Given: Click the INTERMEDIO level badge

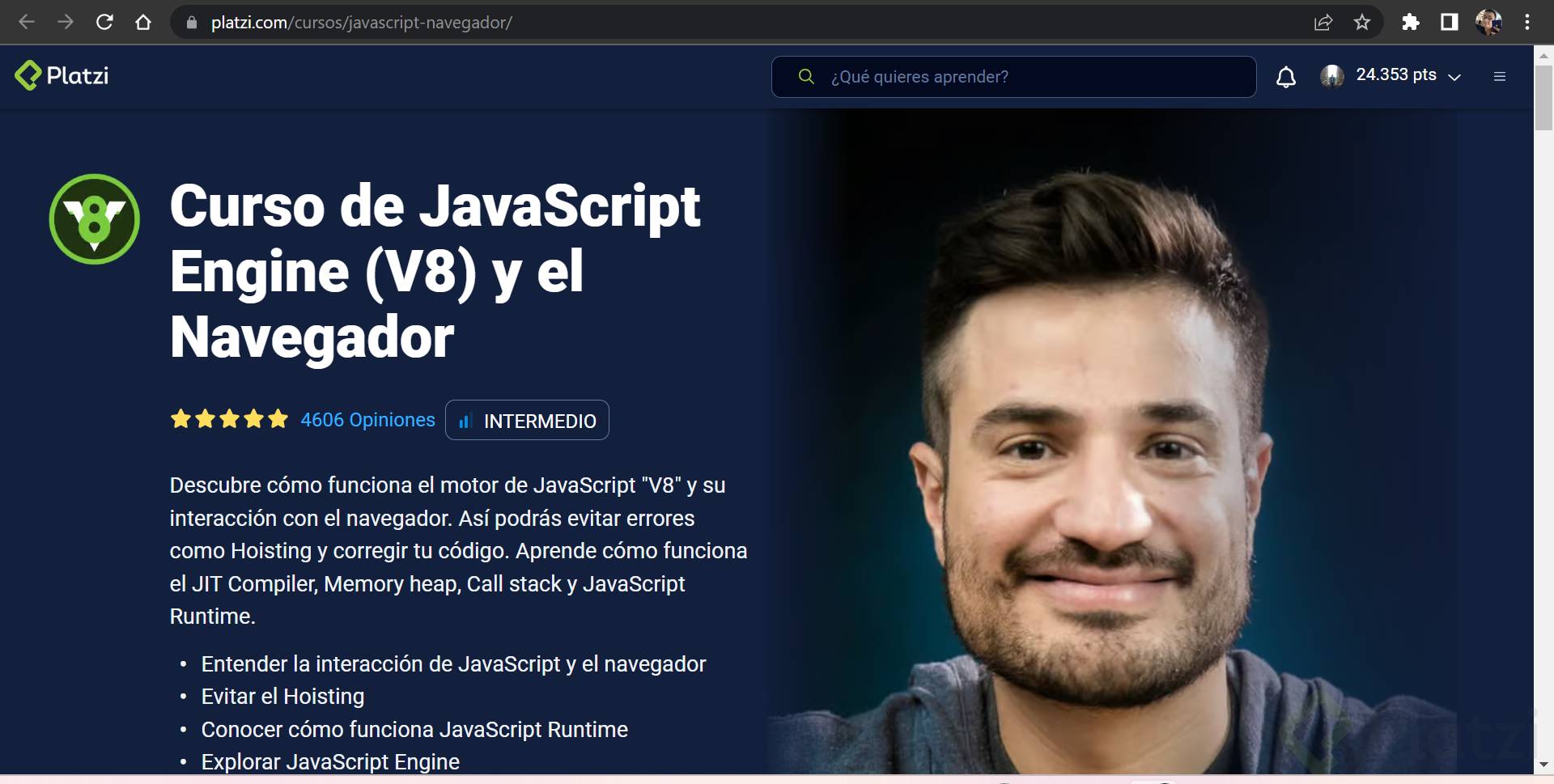Looking at the screenshot, I should pos(527,420).
